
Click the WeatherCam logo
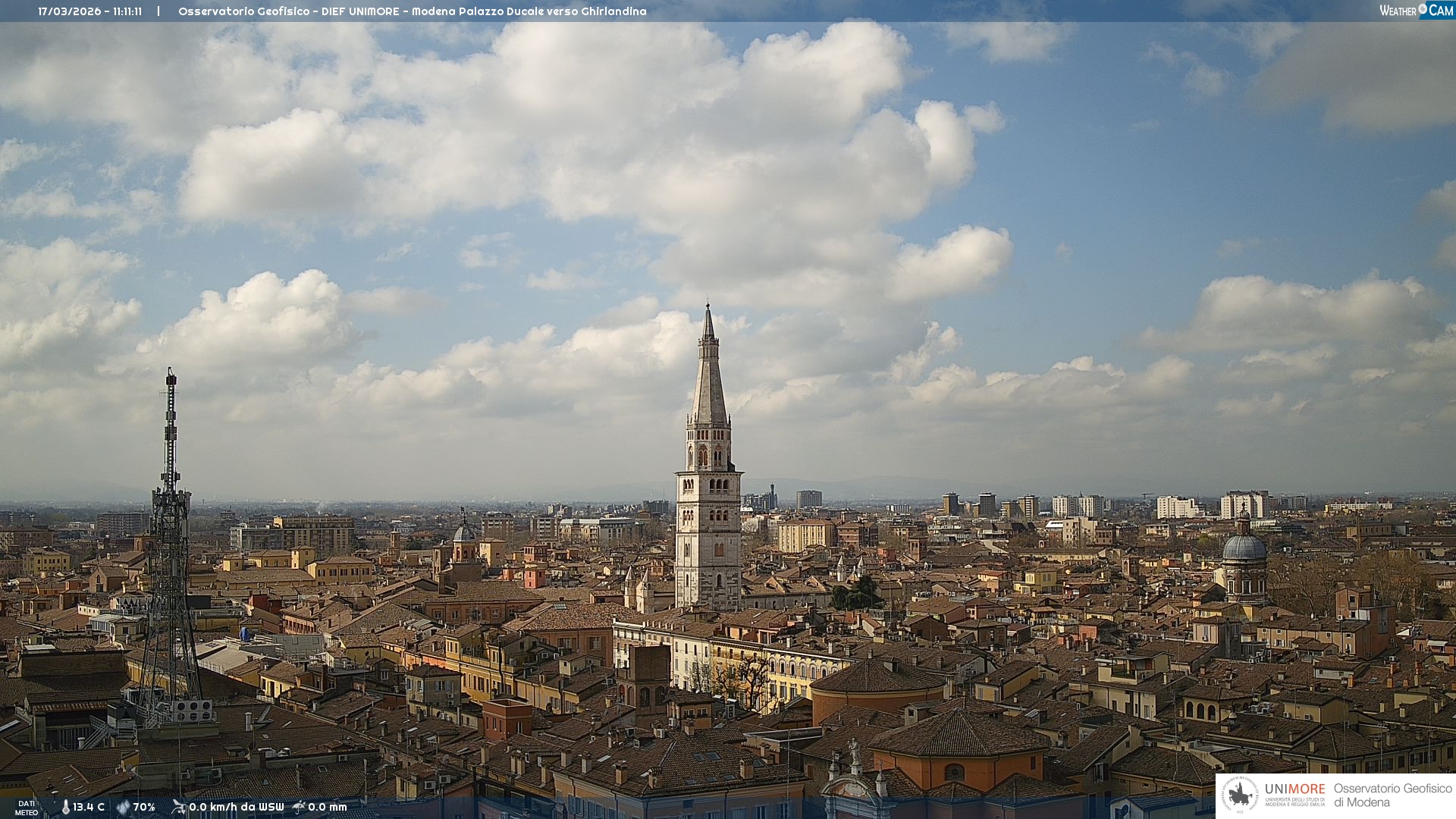pyautogui.click(x=1416, y=11)
